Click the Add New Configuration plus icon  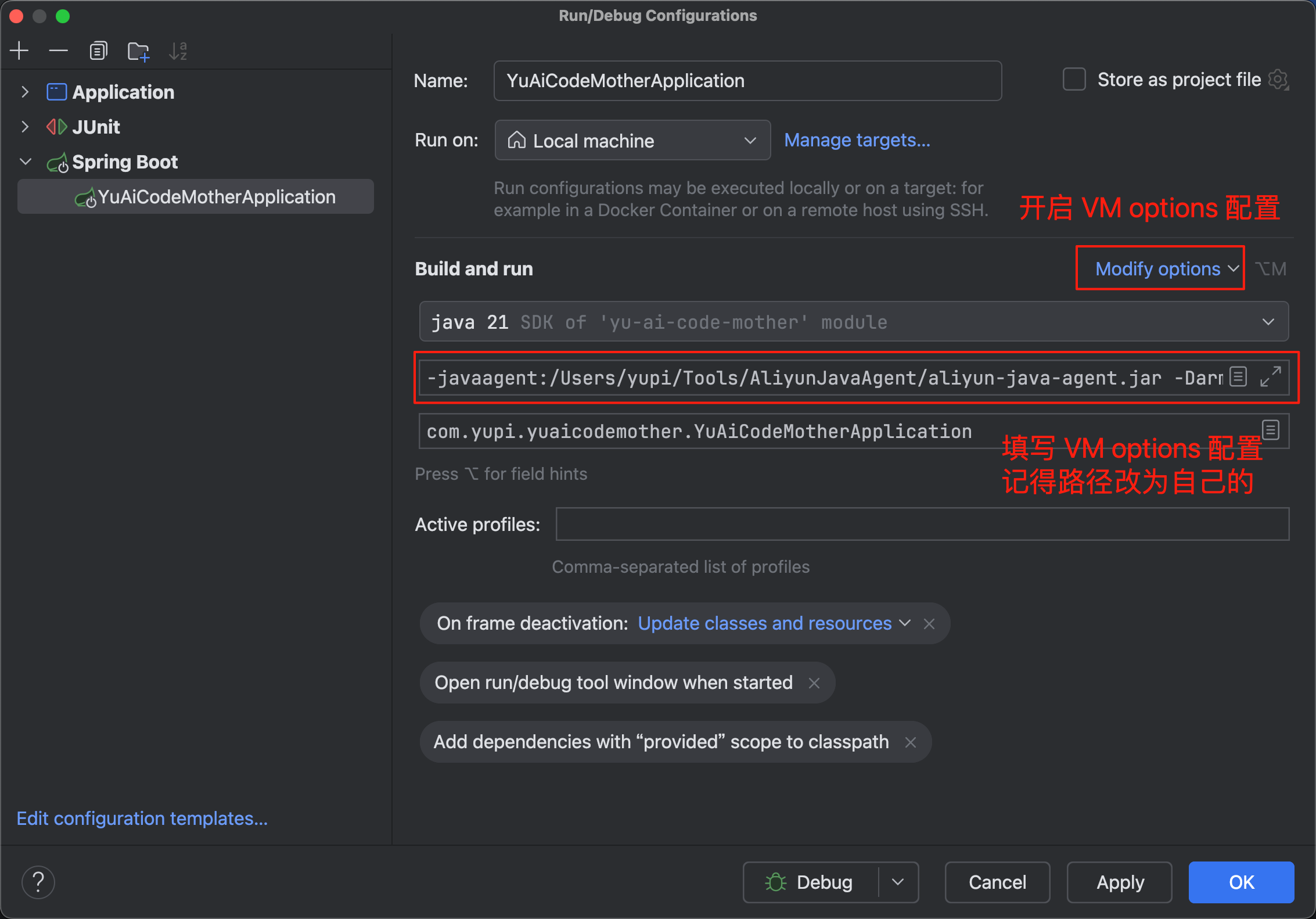(x=19, y=51)
